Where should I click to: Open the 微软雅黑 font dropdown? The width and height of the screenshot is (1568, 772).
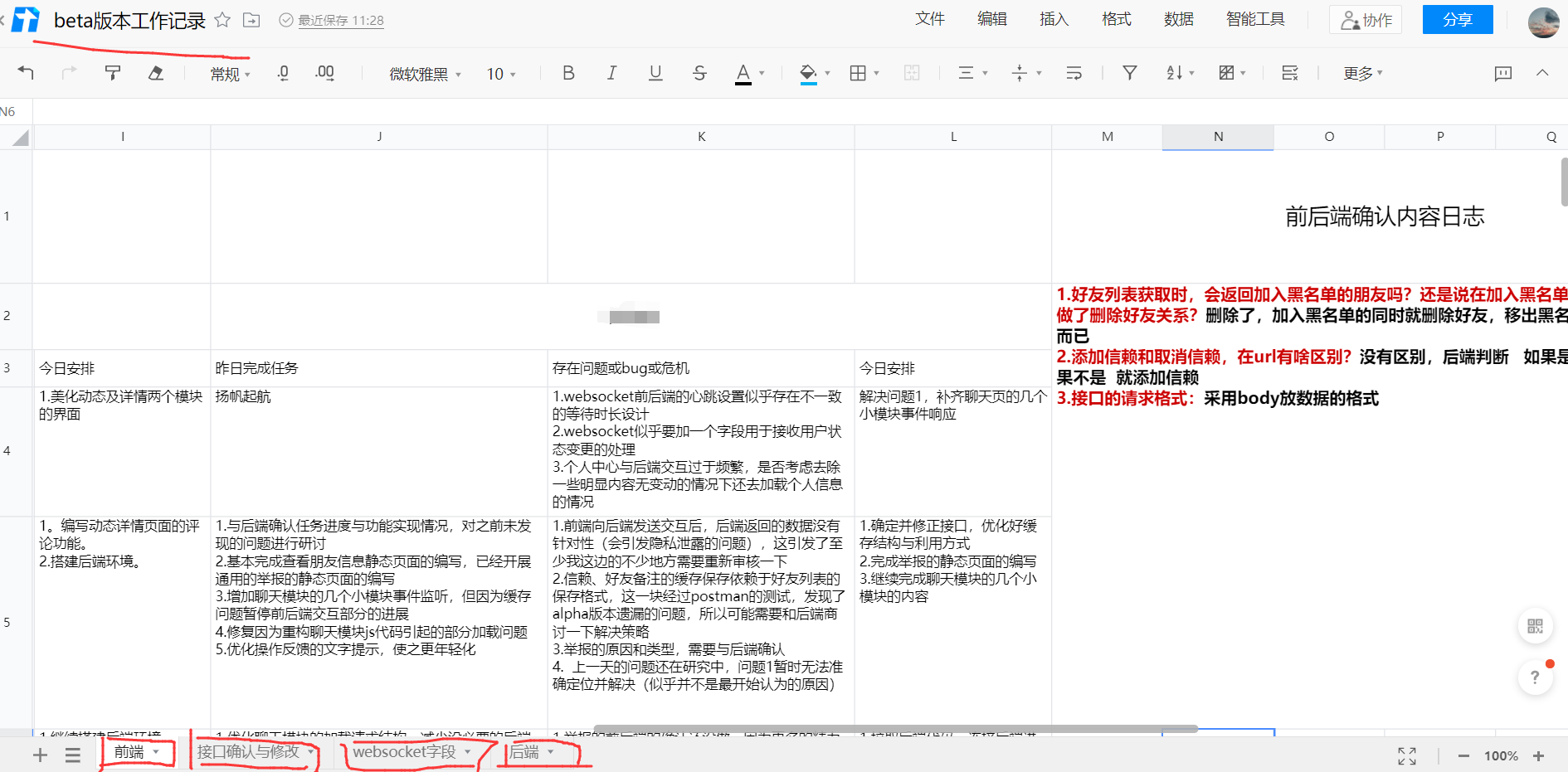(x=425, y=74)
